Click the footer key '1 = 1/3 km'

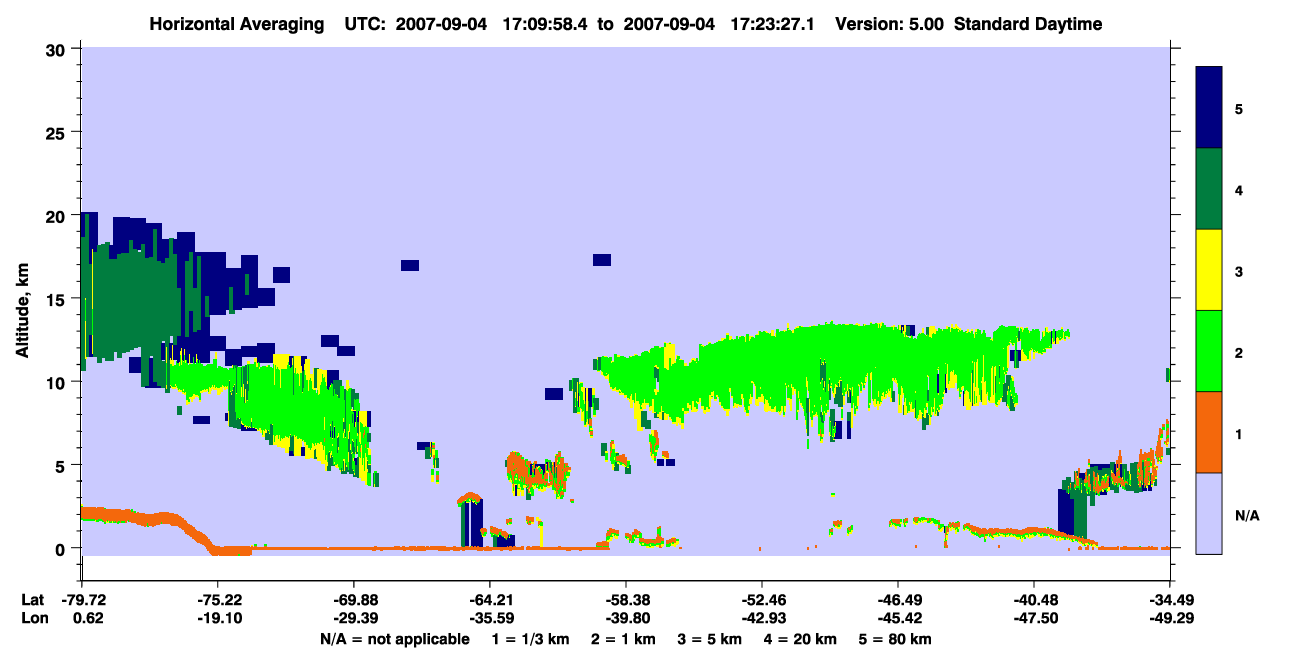[x=532, y=638]
